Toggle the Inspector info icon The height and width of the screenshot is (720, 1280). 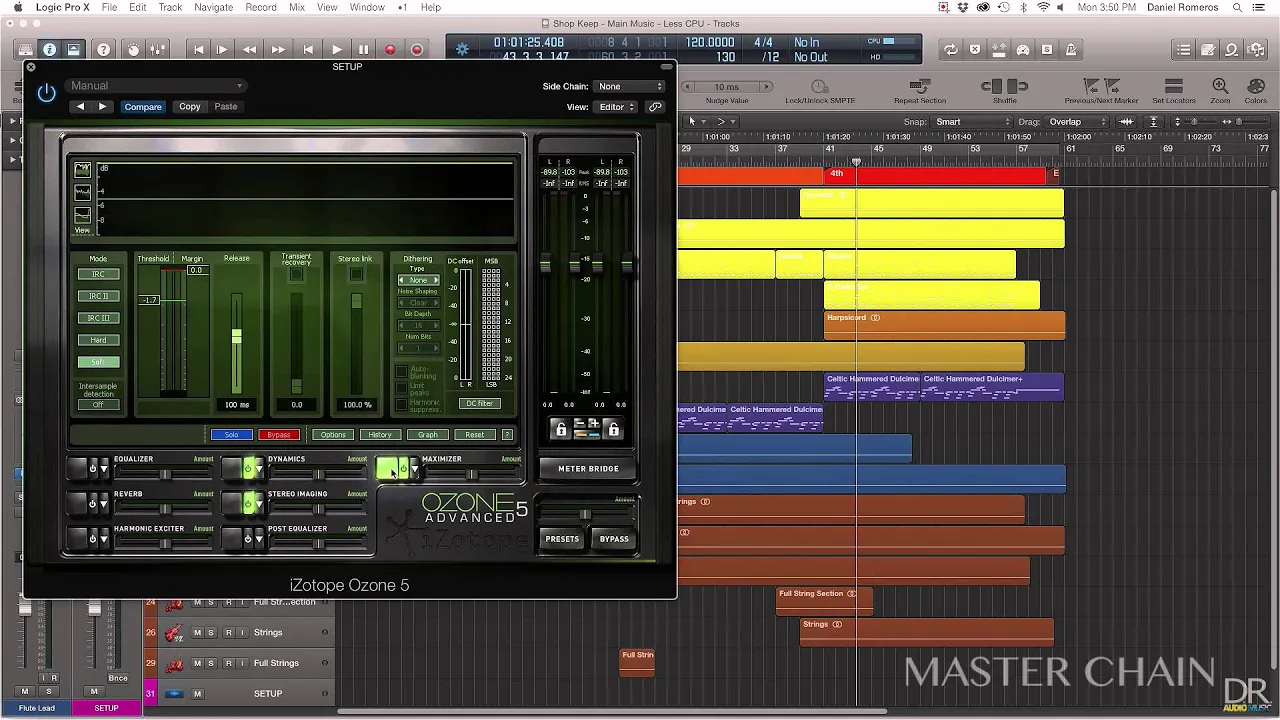pos(48,49)
